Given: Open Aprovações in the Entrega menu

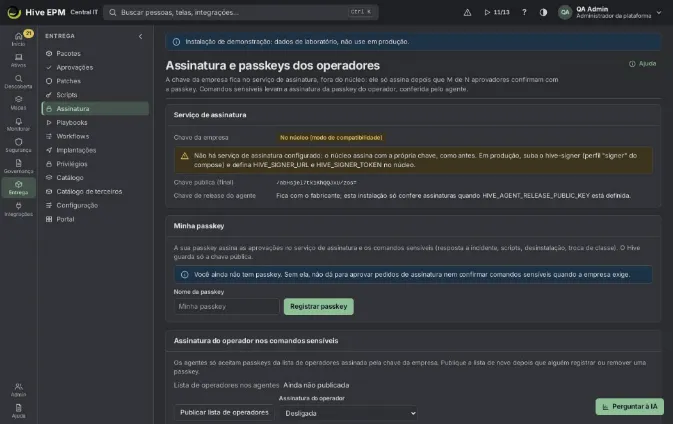Looking at the screenshot, I should point(95,67).
